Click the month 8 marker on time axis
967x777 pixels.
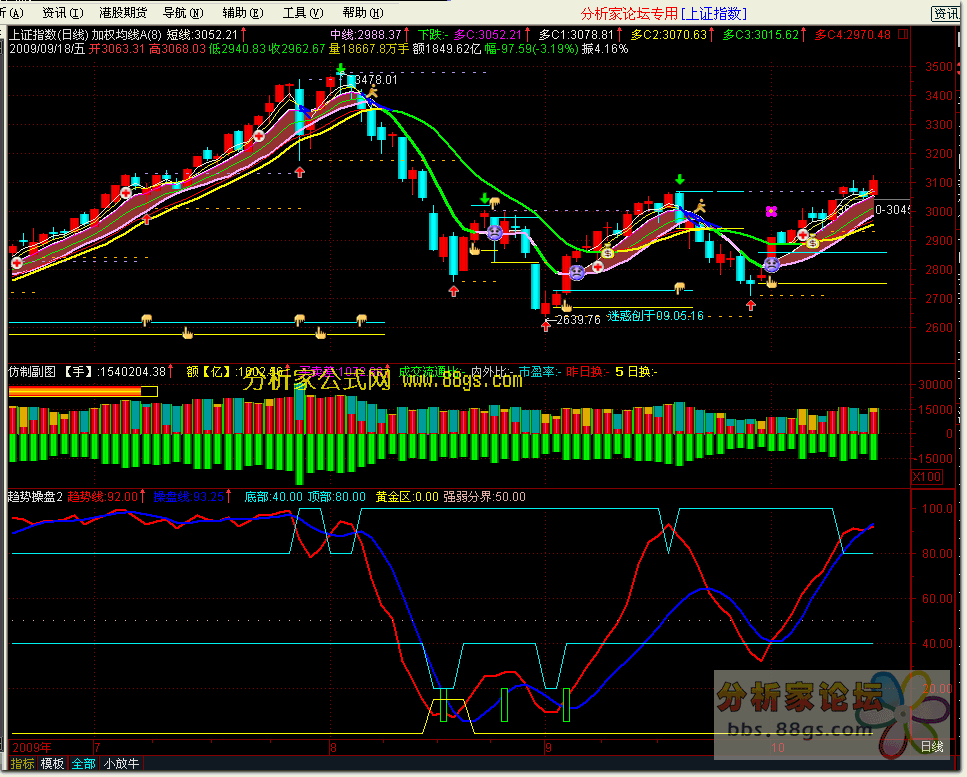333,747
